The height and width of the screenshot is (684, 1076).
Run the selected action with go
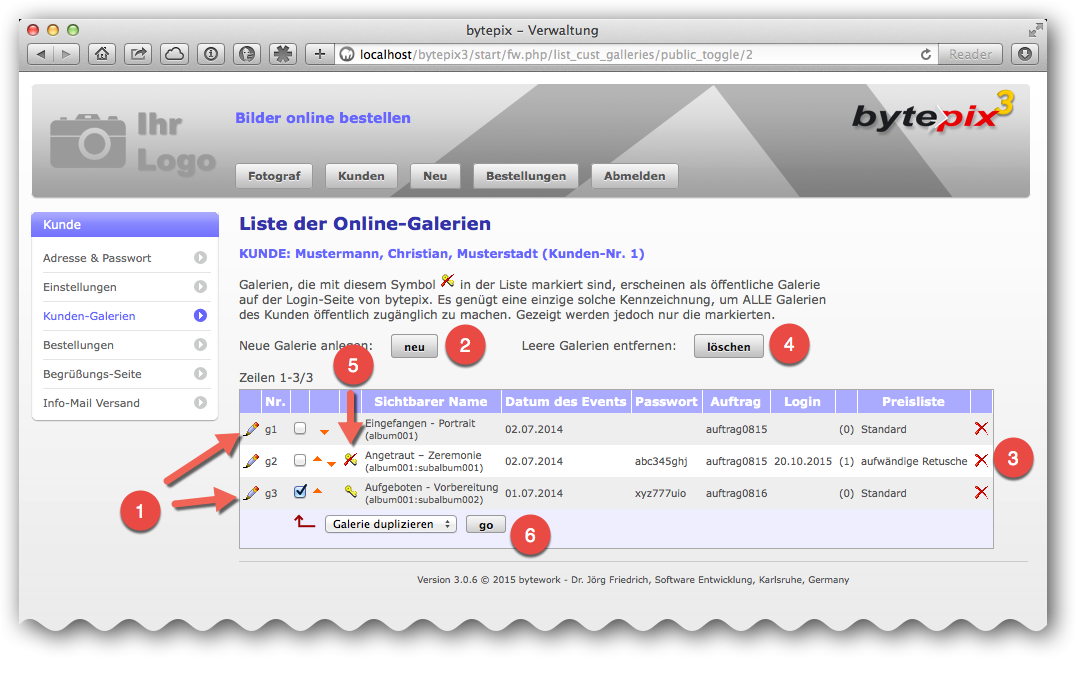pos(486,525)
